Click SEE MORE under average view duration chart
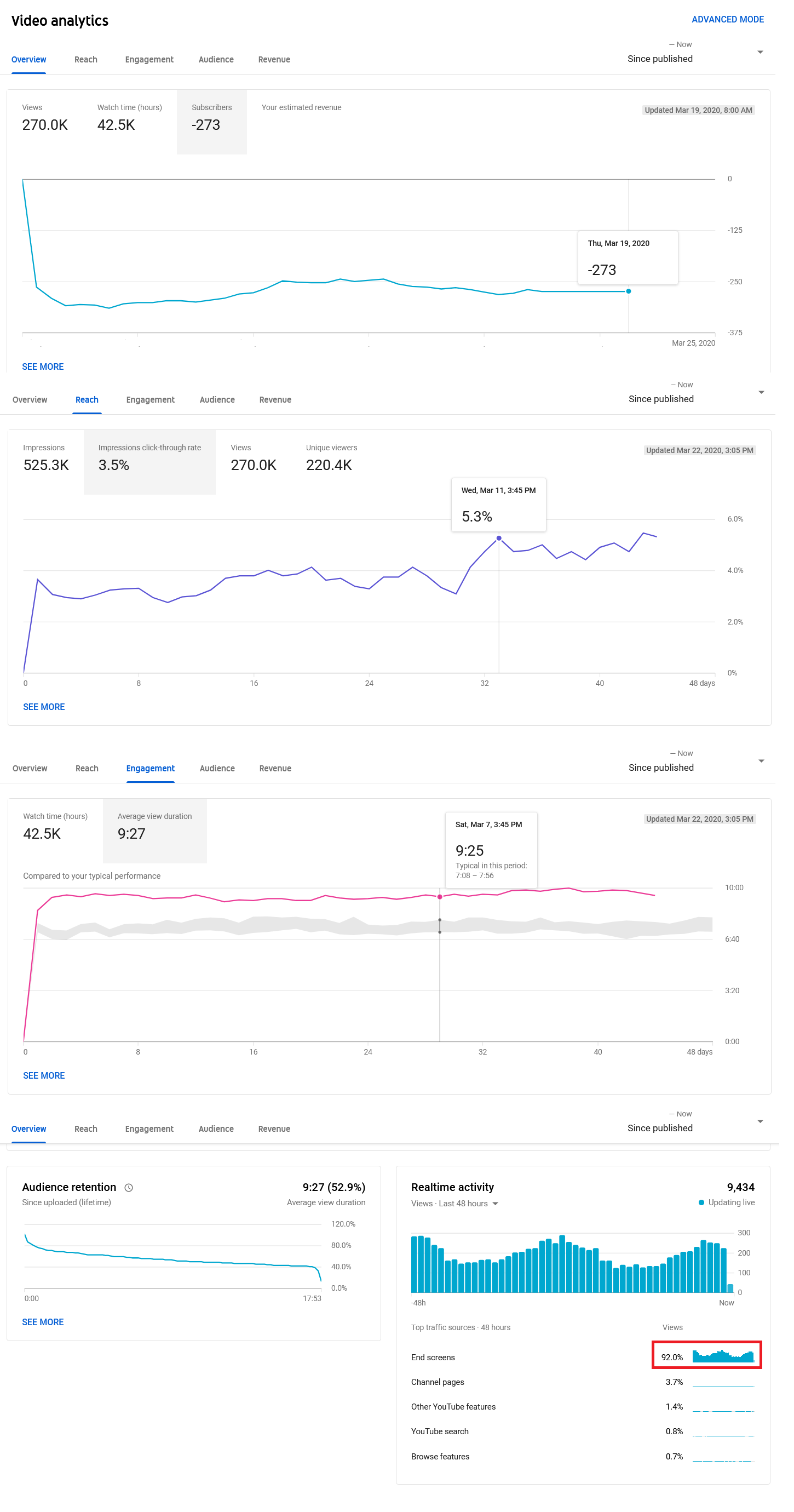The width and height of the screenshot is (794, 1512). click(44, 1076)
